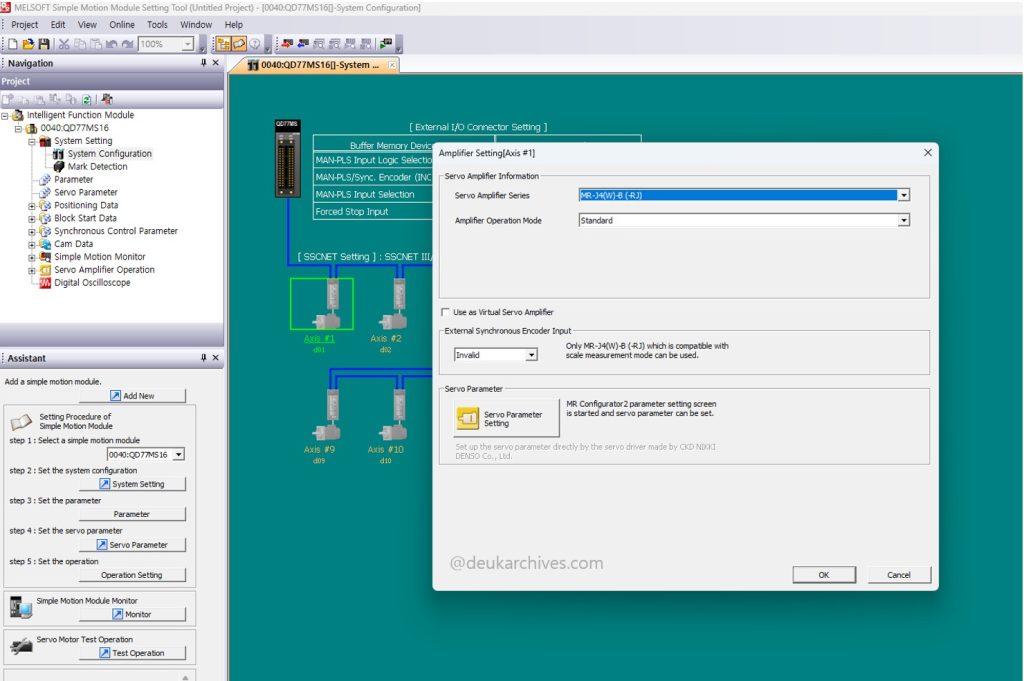Screen dimensions: 1024x681
Task: Open the Help menu
Action: (x=233, y=25)
